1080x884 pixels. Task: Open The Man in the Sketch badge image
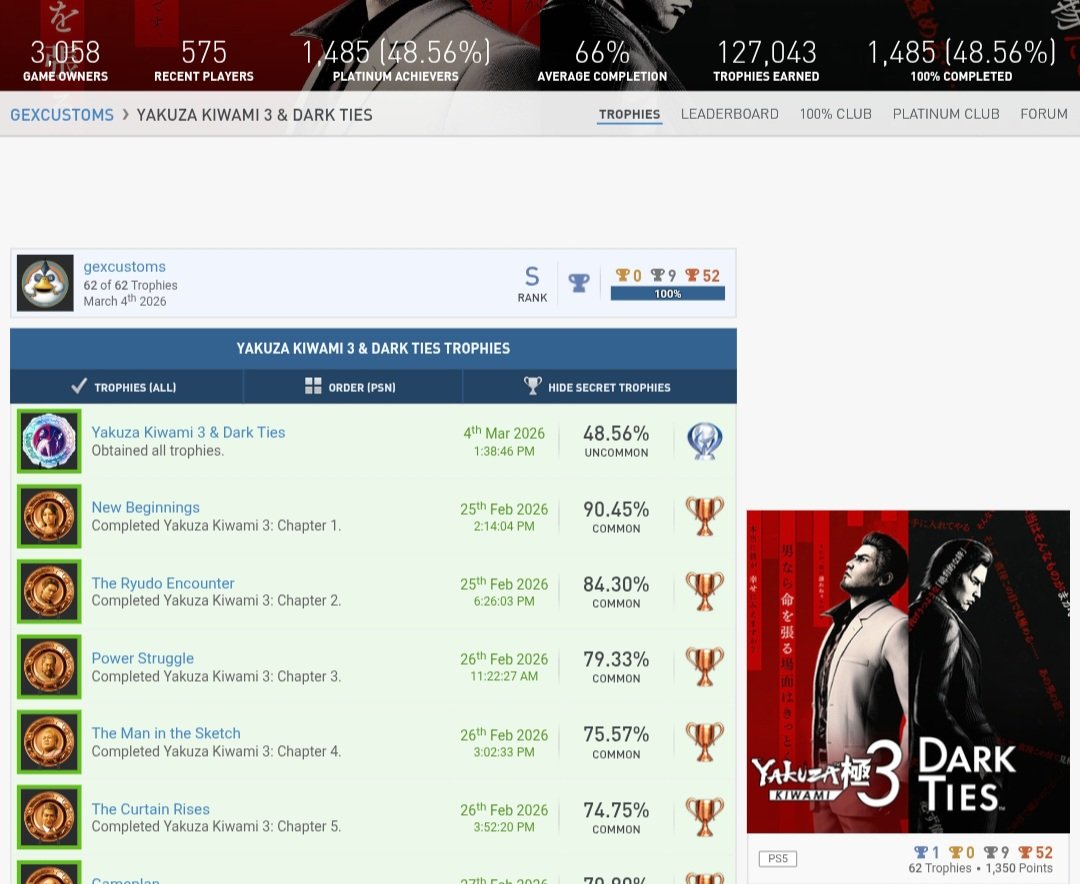(49, 742)
